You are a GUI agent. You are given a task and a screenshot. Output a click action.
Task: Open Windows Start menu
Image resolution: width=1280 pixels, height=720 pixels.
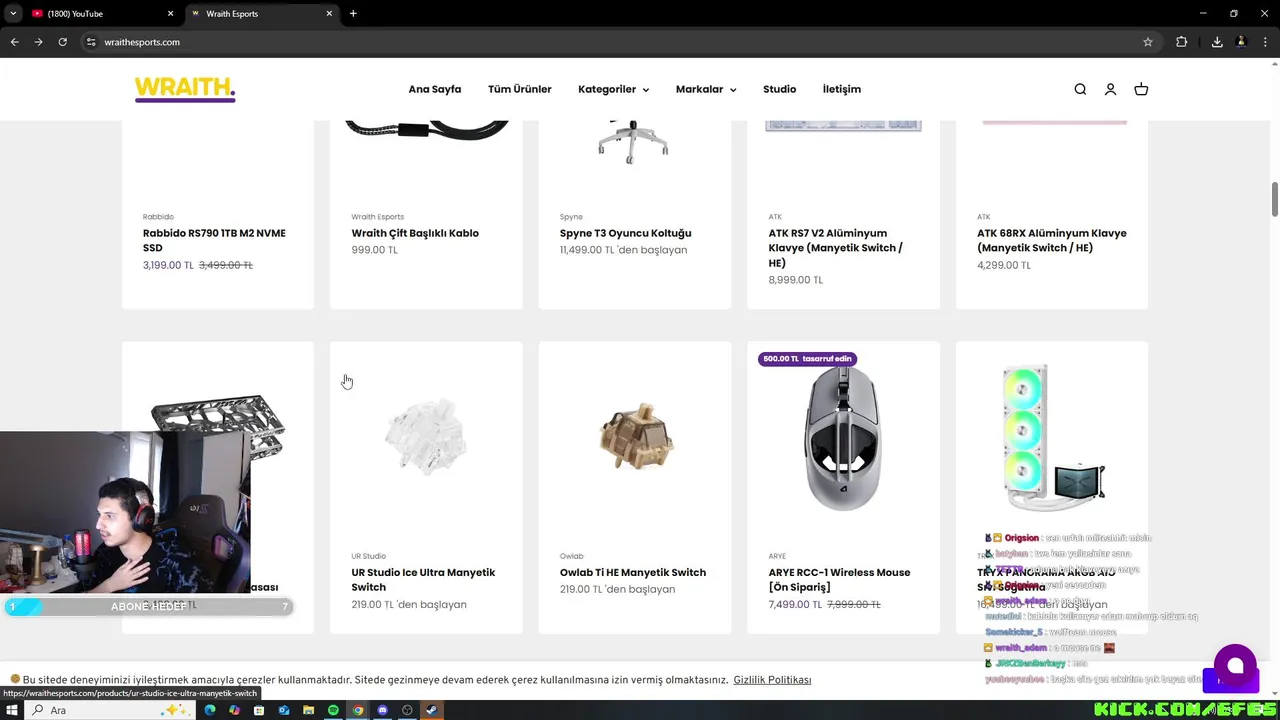tap(11, 710)
